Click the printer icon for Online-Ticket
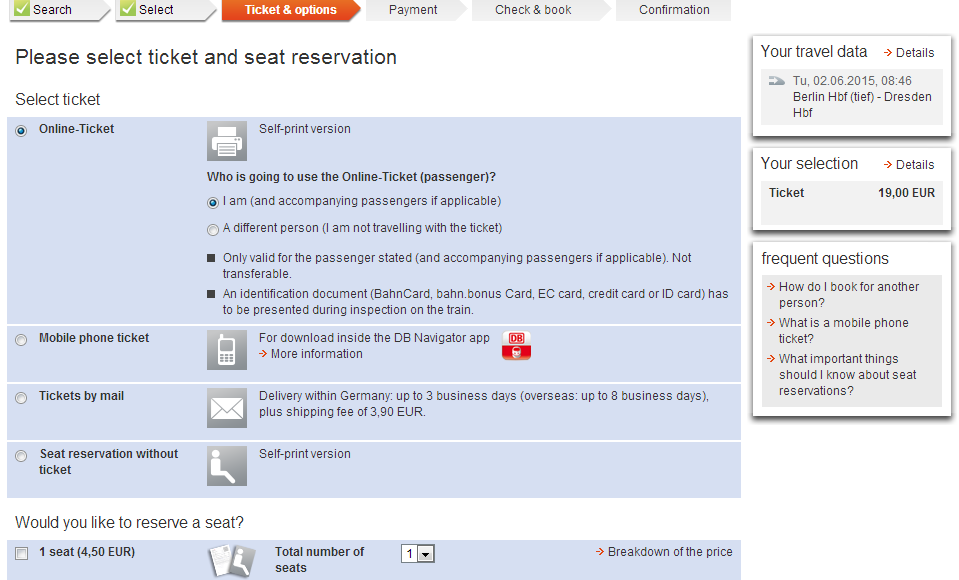The width and height of the screenshot is (959, 580). click(x=226, y=141)
